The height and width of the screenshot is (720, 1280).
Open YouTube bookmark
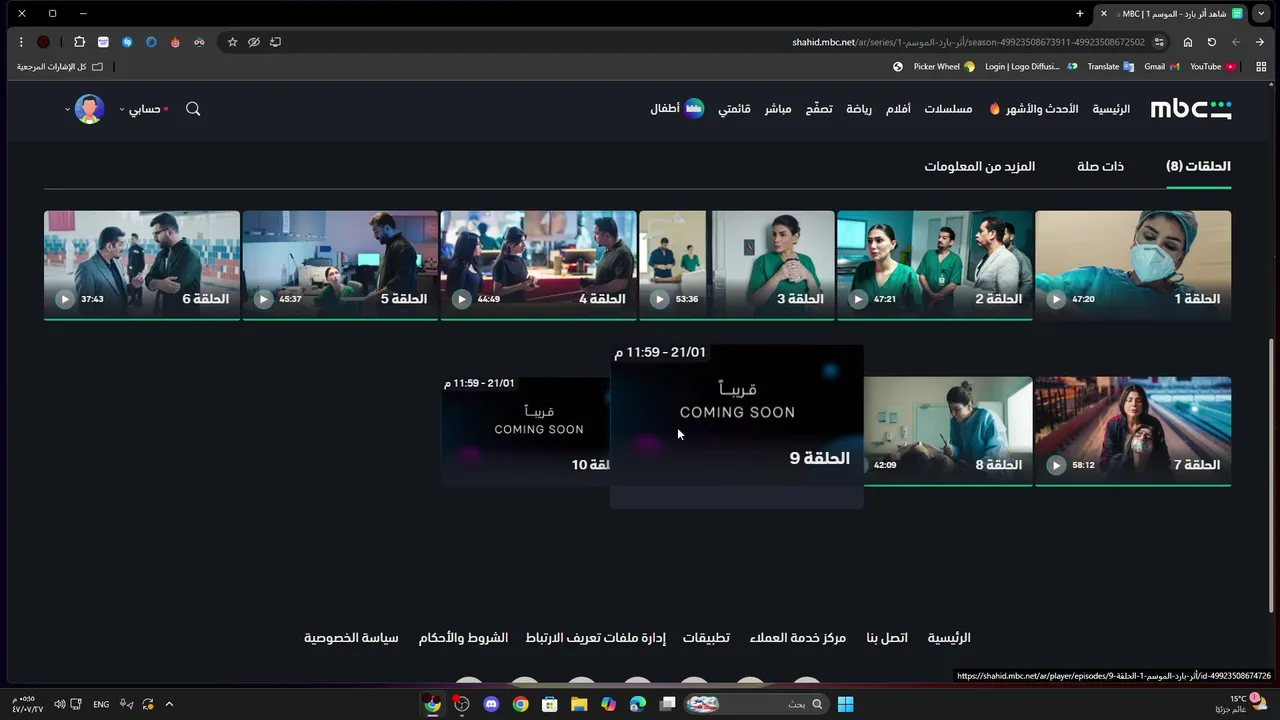[1213, 67]
